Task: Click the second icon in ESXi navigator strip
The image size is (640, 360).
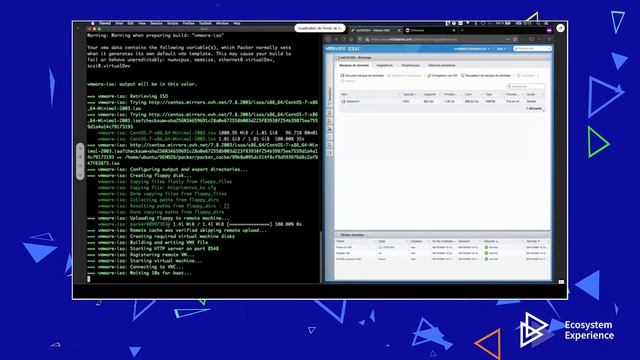Action: click(330, 121)
